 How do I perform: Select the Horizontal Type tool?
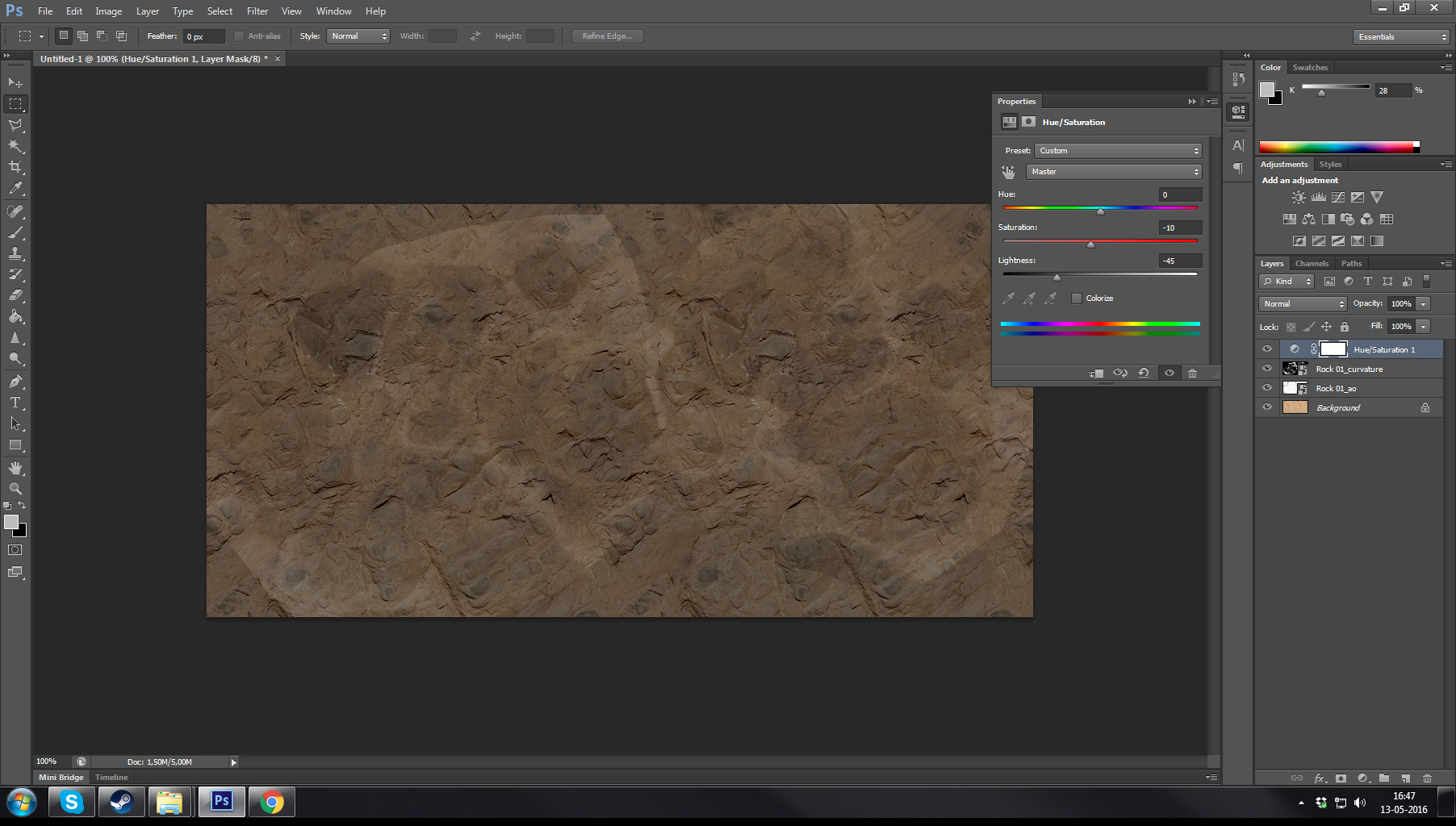click(15, 403)
